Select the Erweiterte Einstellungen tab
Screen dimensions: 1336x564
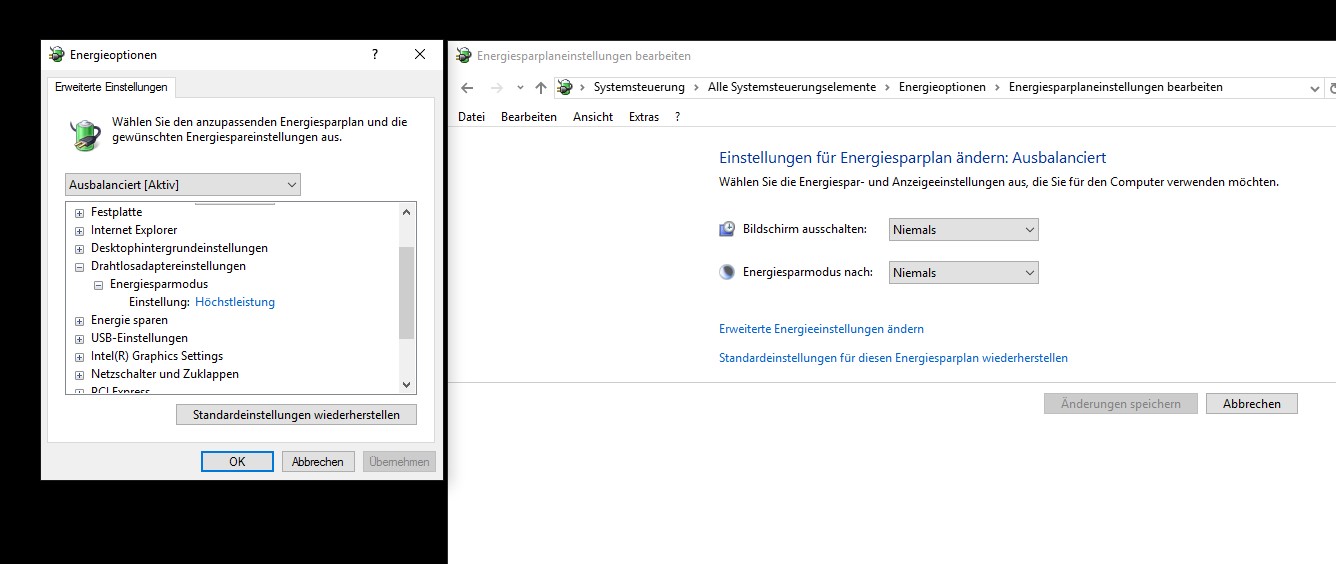click(111, 87)
